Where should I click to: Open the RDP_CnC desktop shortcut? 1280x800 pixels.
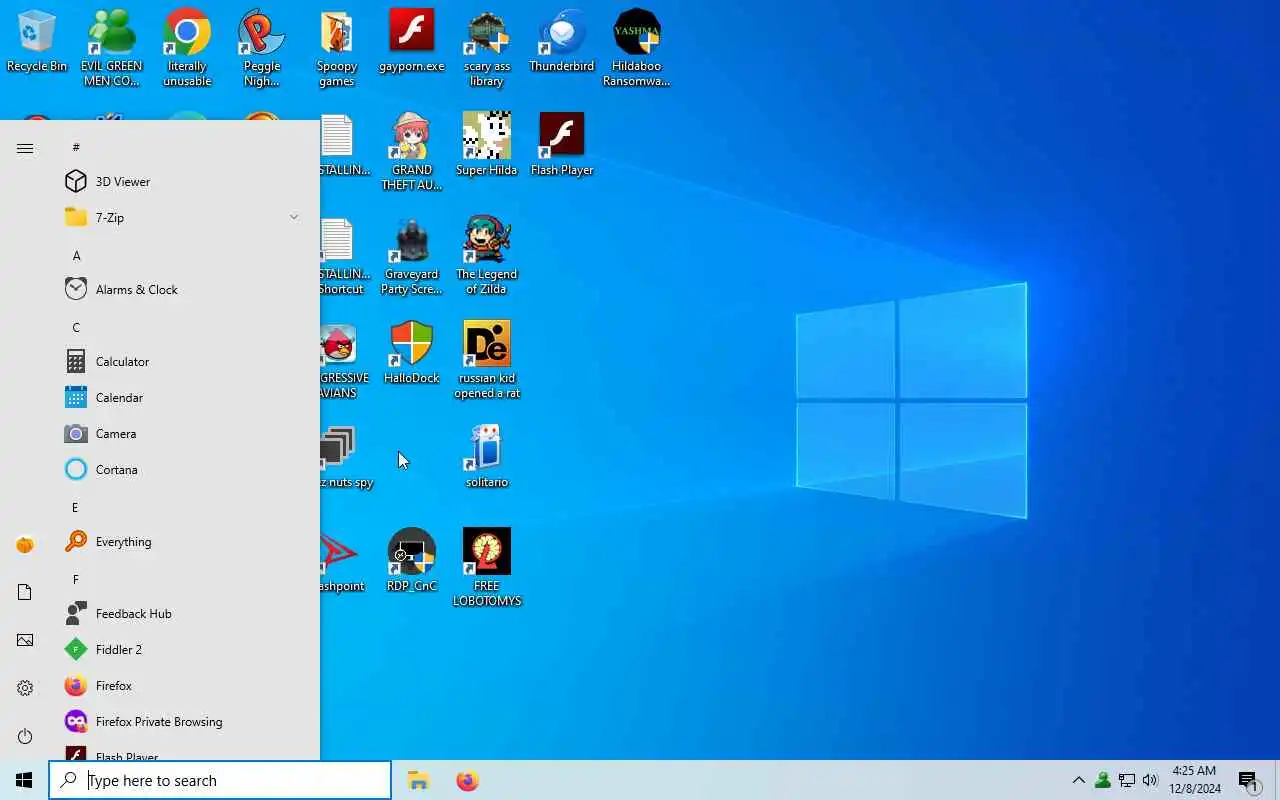412,561
